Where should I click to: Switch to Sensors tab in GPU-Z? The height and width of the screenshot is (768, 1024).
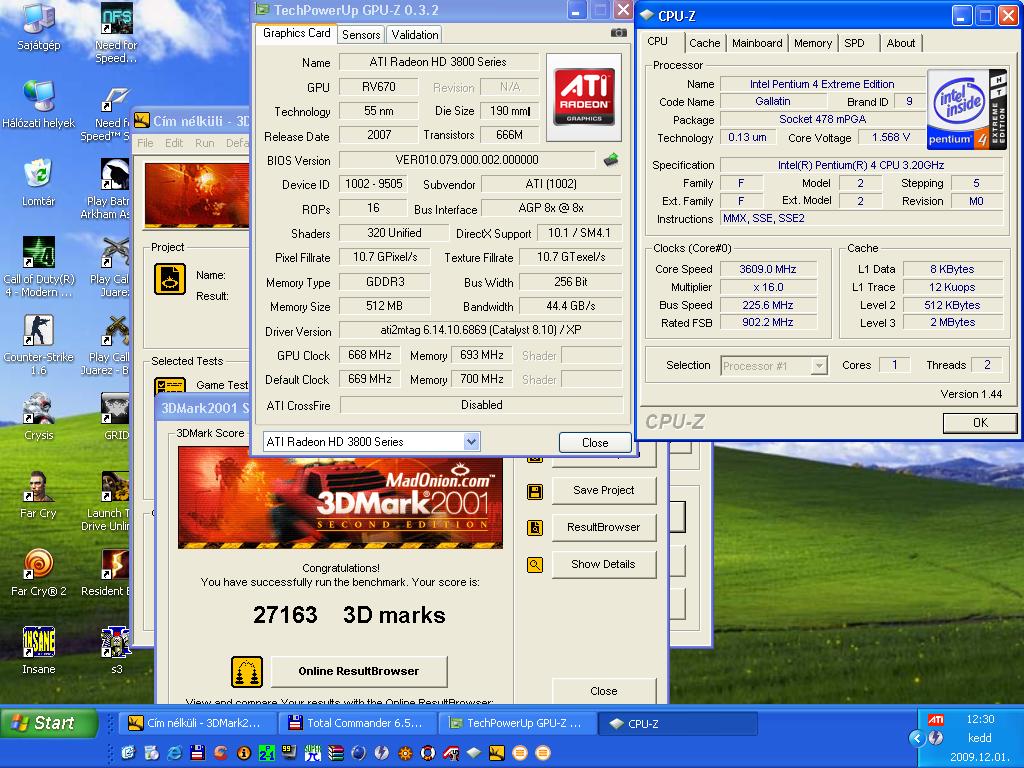[x=361, y=35]
